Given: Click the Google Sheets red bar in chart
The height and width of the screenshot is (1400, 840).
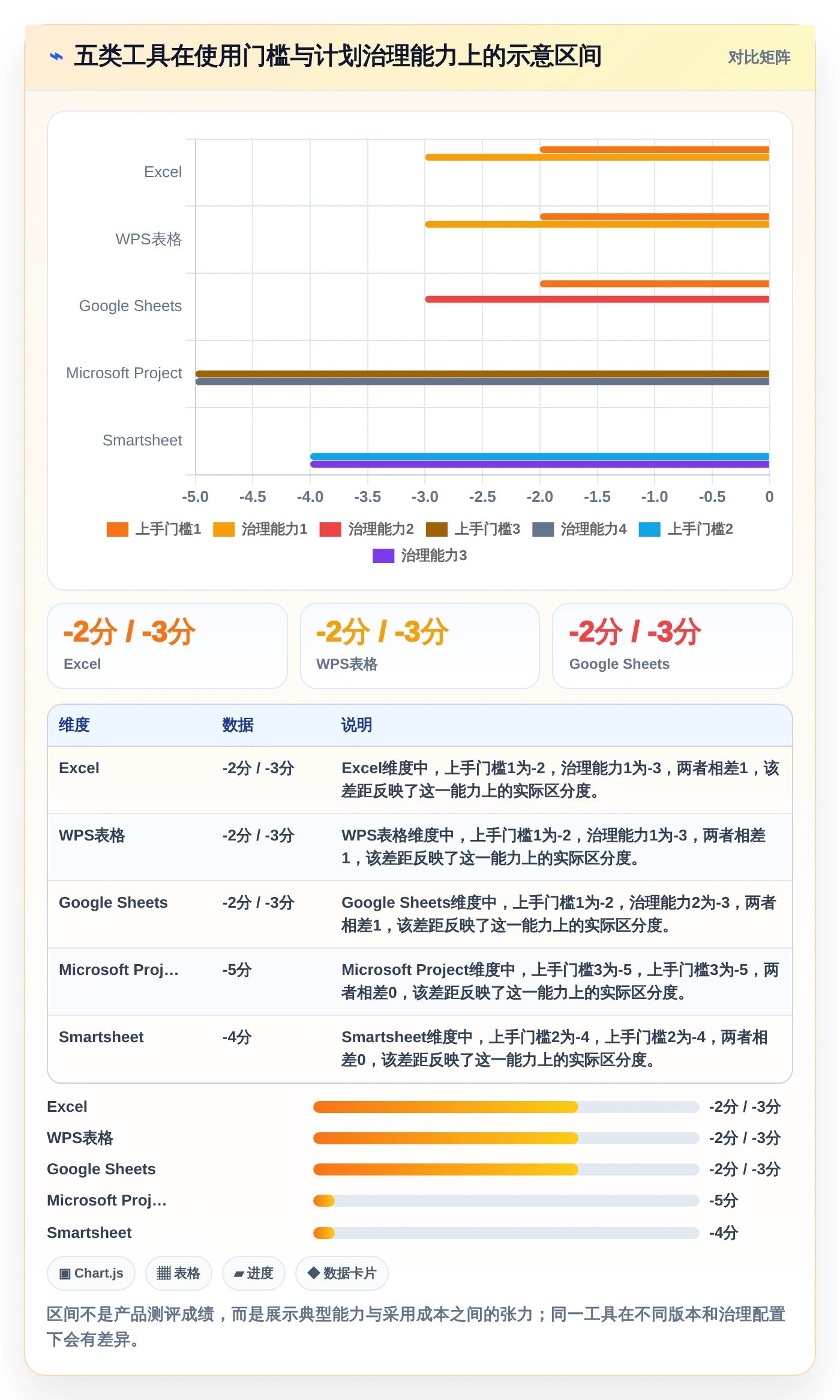Looking at the screenshot, I should pyautogui.click(x=597, y=299).
